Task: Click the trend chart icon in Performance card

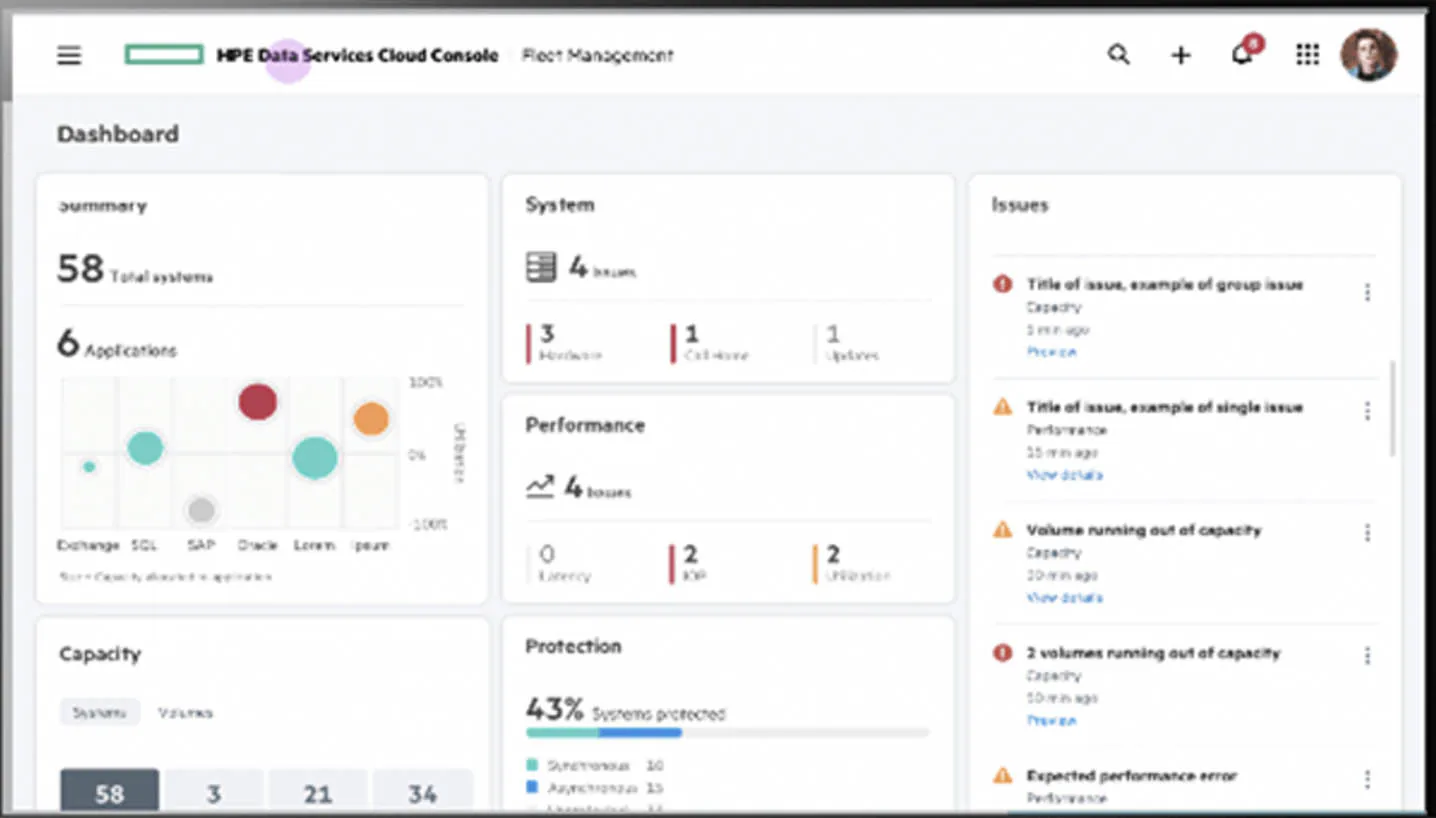Action: coord(540,487)
